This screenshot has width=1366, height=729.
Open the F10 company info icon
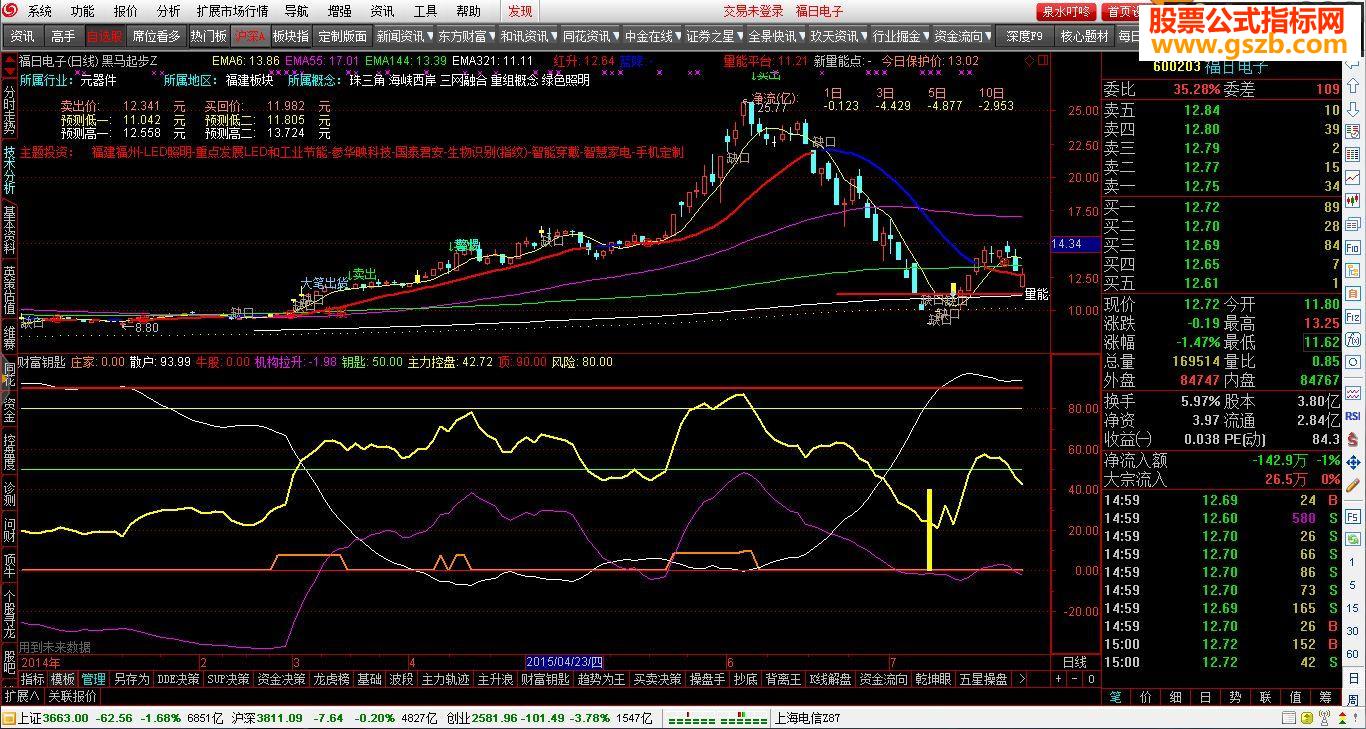pyautogui.click(x=1352, y=247)
